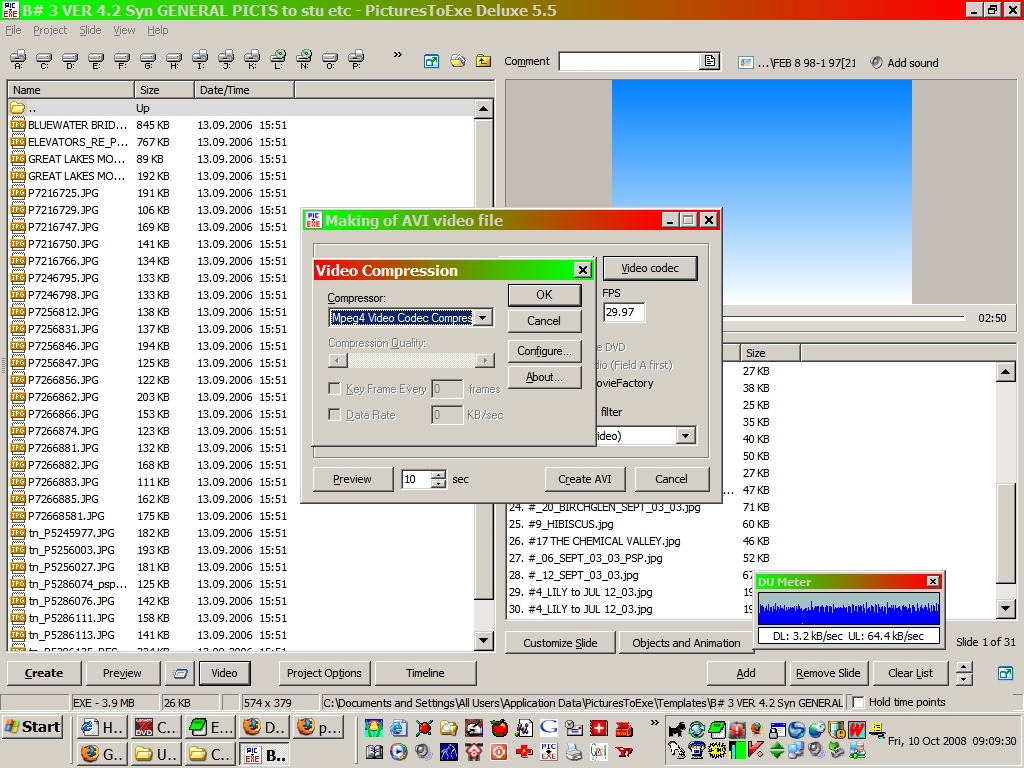Enable the Key Frame Every checkbox
This screenshot has width=1024, height=768.
(335, 389)
